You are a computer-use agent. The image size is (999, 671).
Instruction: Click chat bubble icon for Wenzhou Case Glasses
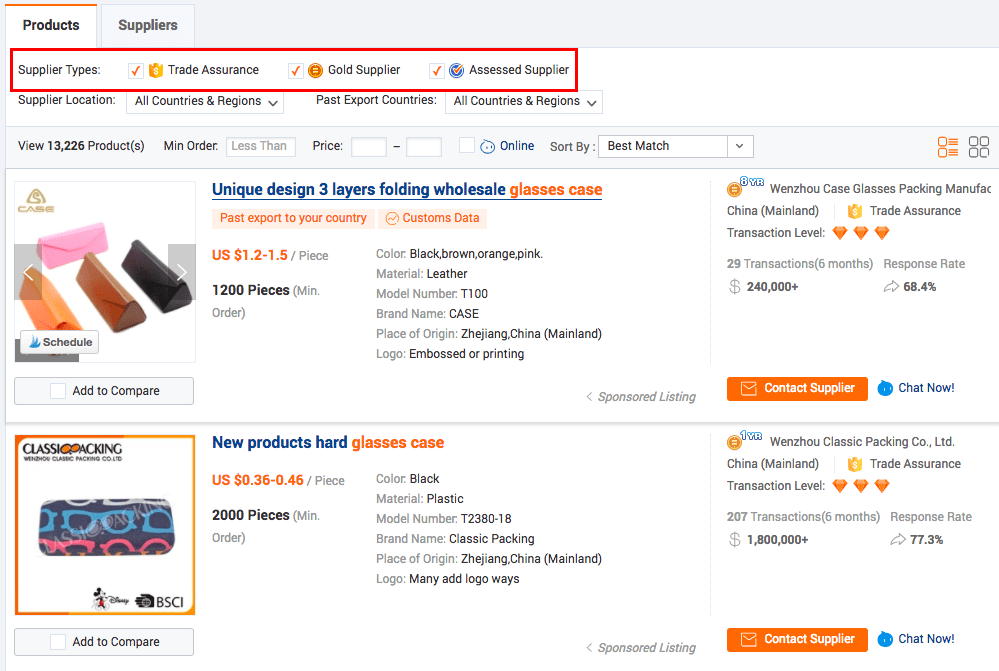click(x=885, y=388)
